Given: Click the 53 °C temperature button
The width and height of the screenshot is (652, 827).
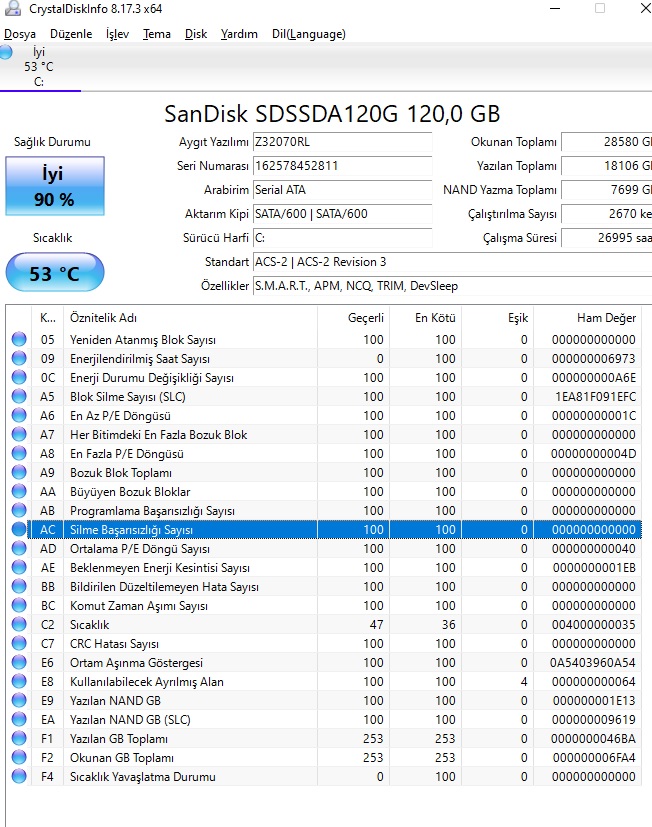Looking at the screenshot, I should (55, 273).
